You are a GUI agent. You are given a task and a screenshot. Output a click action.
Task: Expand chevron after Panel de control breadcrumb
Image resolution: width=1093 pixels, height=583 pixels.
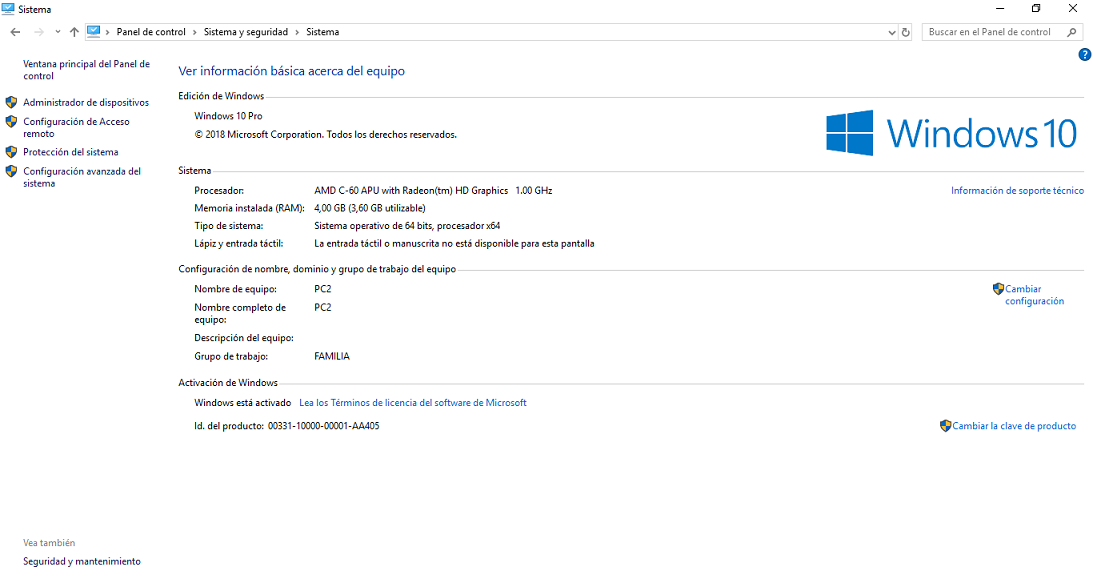[194, 32]
